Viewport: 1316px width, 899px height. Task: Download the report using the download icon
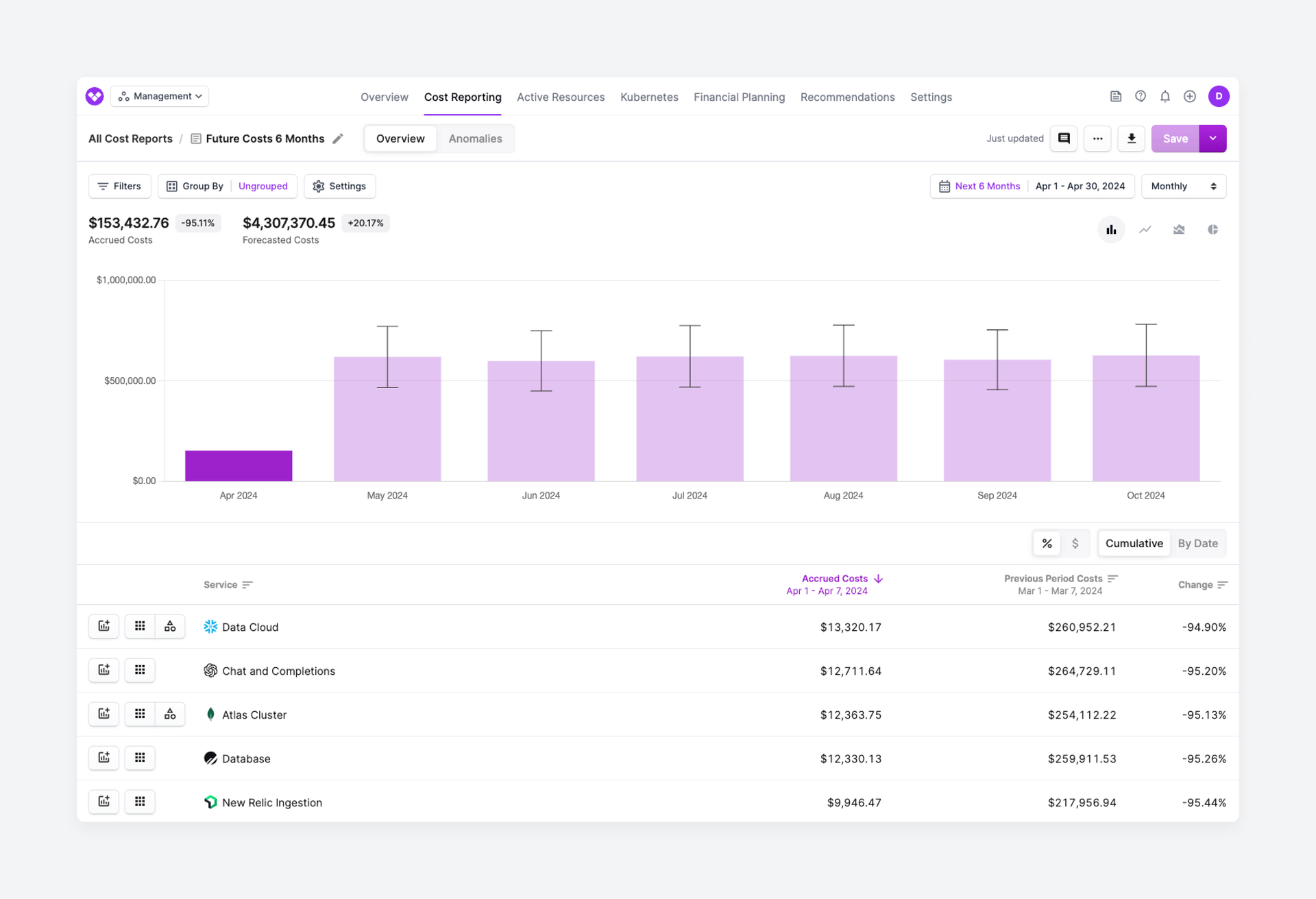(x=1132, y=139)
